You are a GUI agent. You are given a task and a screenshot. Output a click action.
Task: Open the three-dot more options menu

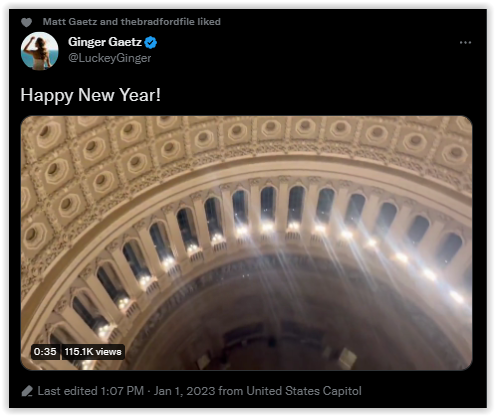point(465,43)
